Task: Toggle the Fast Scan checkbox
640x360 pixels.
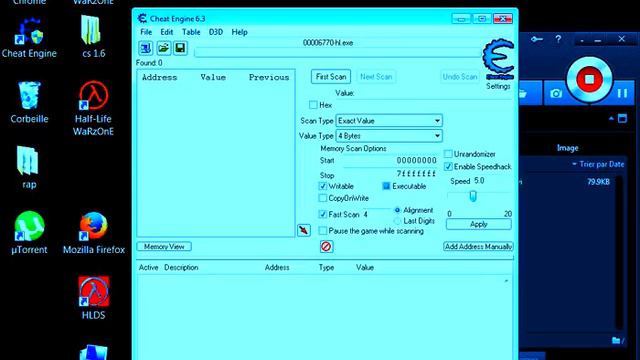Action: (x=322, y=214)
